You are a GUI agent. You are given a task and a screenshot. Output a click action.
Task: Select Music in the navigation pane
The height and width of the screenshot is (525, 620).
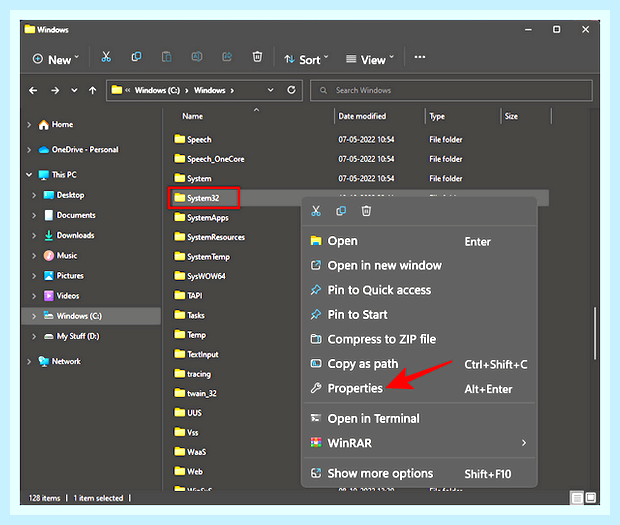(66, 255)
